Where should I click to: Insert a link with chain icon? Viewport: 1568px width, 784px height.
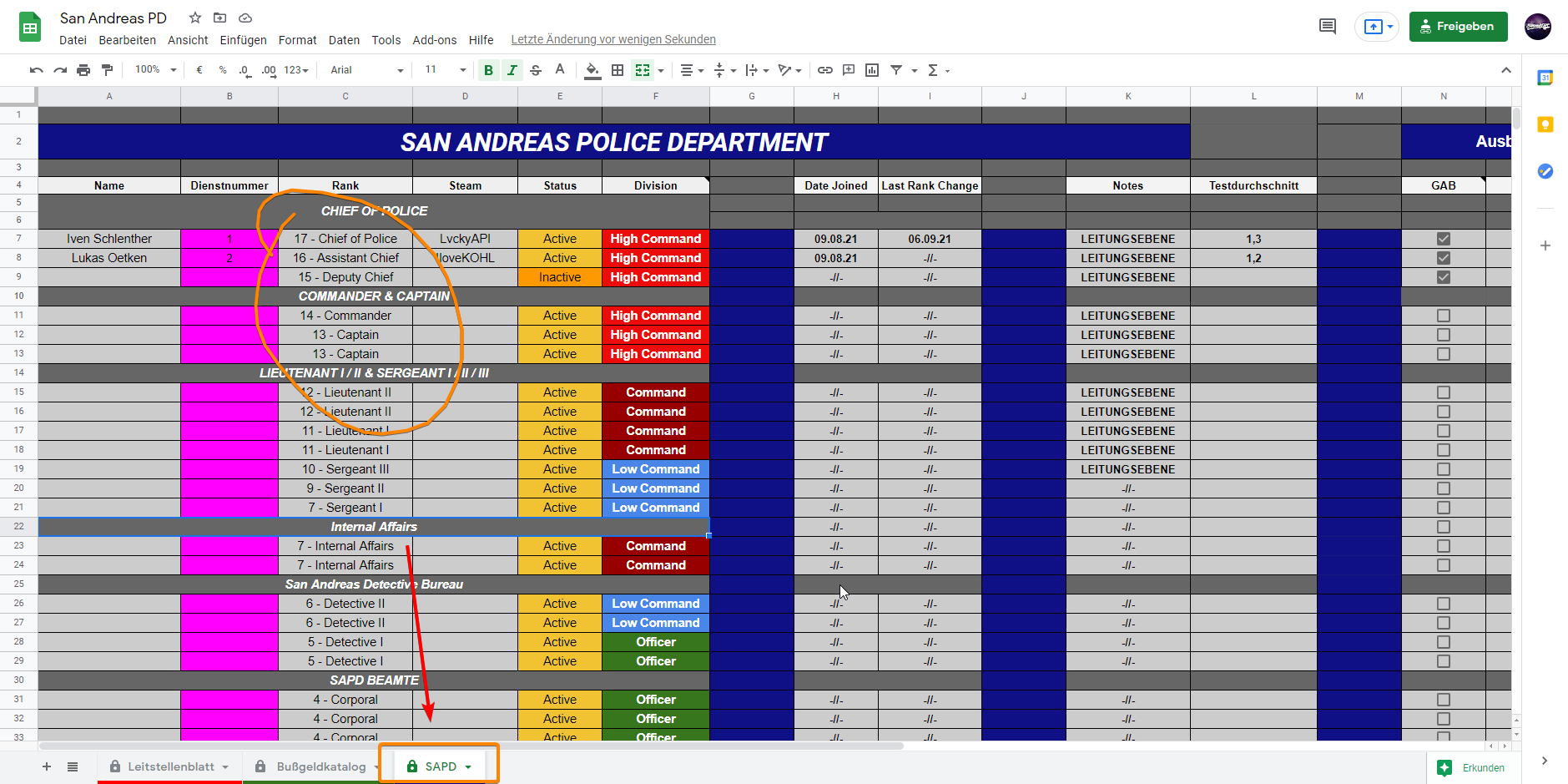click(824, 70)
